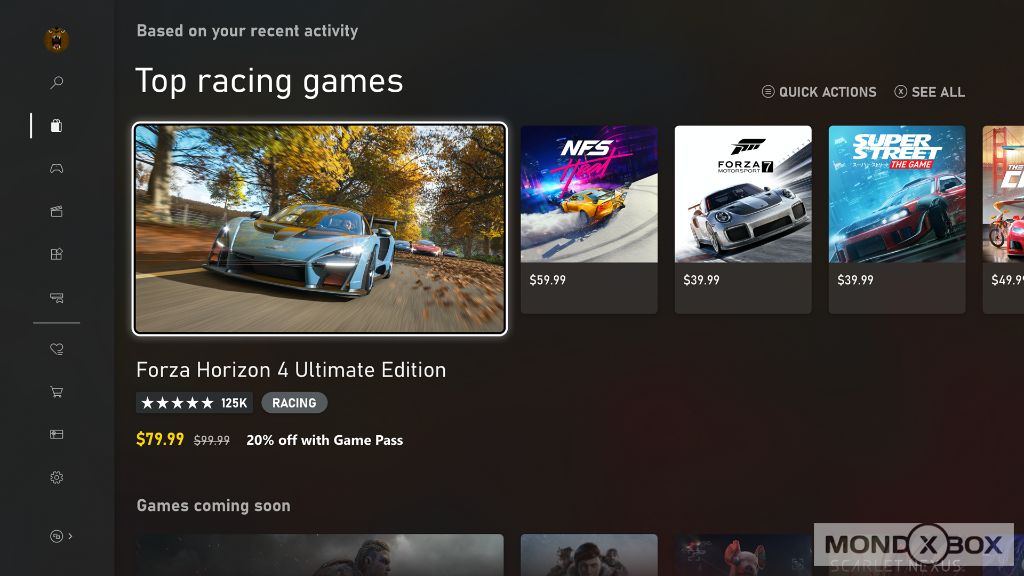Open the Quick Actions menu
Screen dimensions: 1024x576
tap(820, 92)
